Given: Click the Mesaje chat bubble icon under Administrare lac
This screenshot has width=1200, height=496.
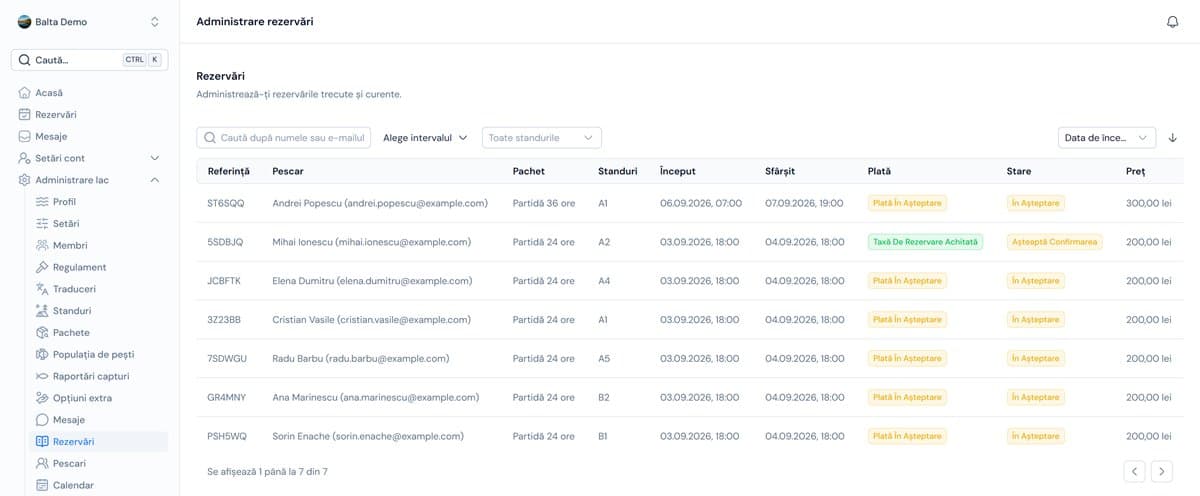Looking at the screenshot, I should pyautogui.click(x=42, y=420).
